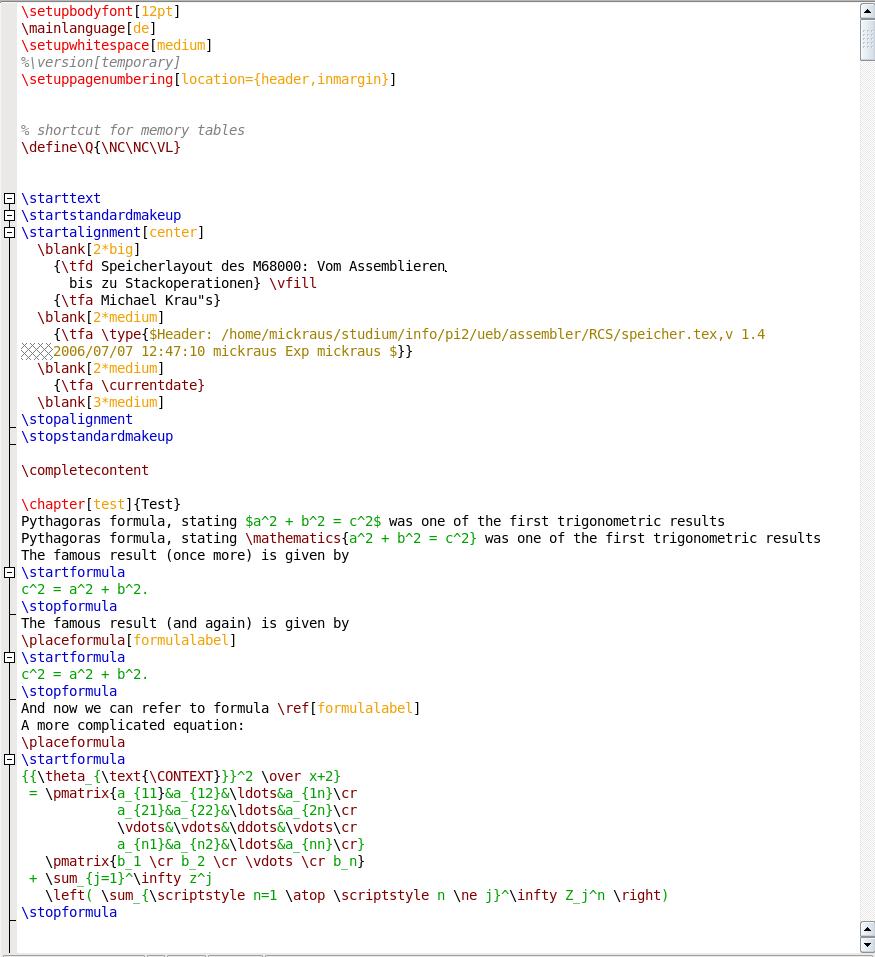This screenshot has width=875, height=957.
Task: Click the scrollbar up arrow
Action: point(866,9)
